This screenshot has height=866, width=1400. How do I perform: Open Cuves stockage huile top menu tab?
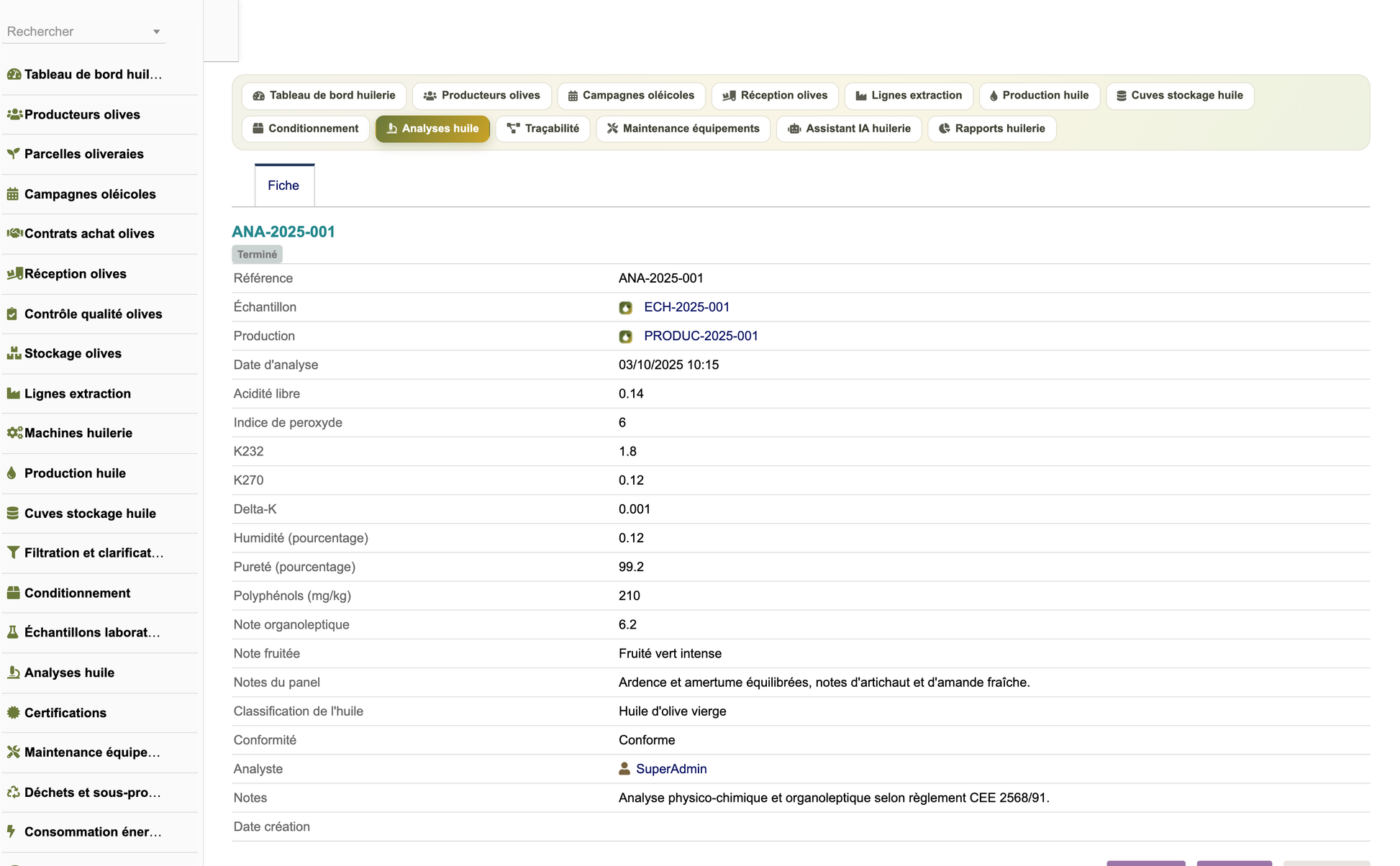click(1180, 96)
